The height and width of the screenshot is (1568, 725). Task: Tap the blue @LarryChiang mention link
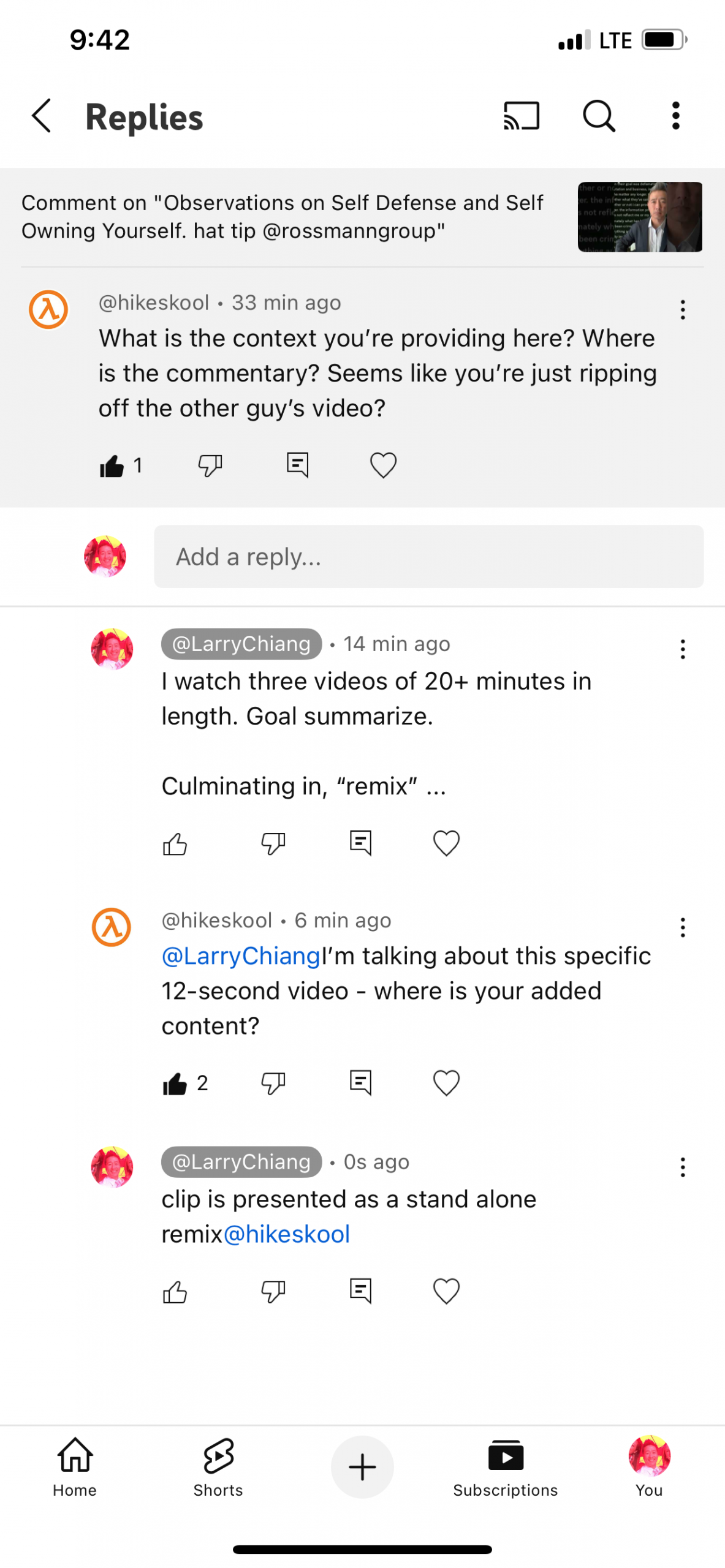click(x=241, y=956)
